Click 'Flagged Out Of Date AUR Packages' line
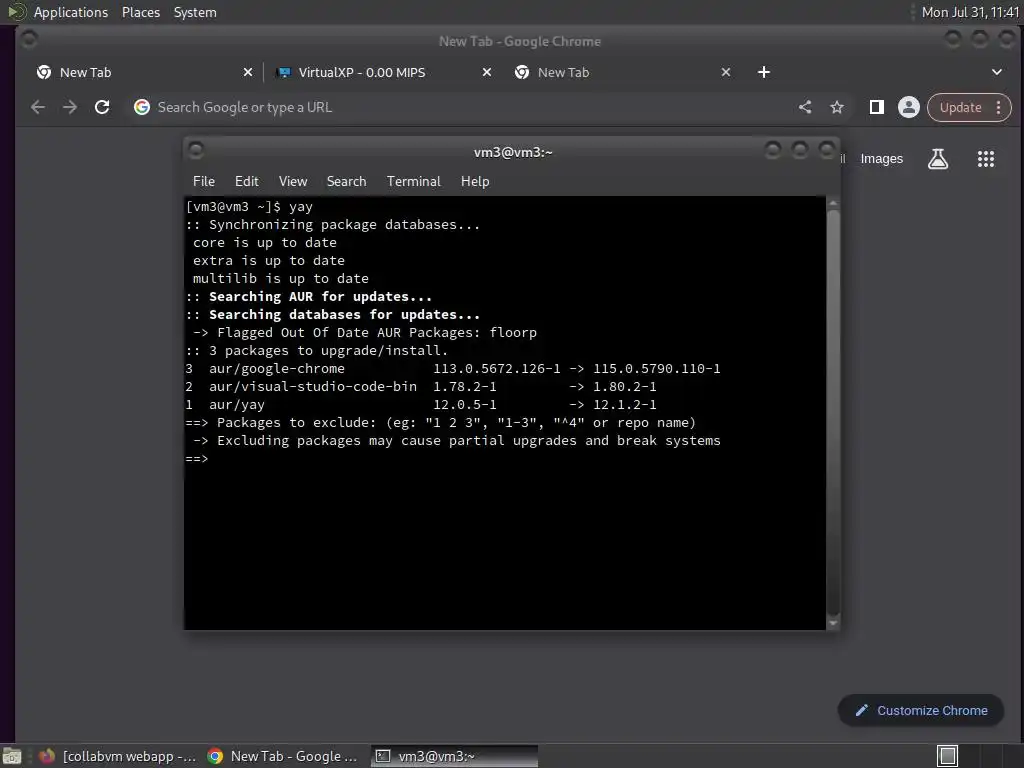 click(x=364, y=332)
